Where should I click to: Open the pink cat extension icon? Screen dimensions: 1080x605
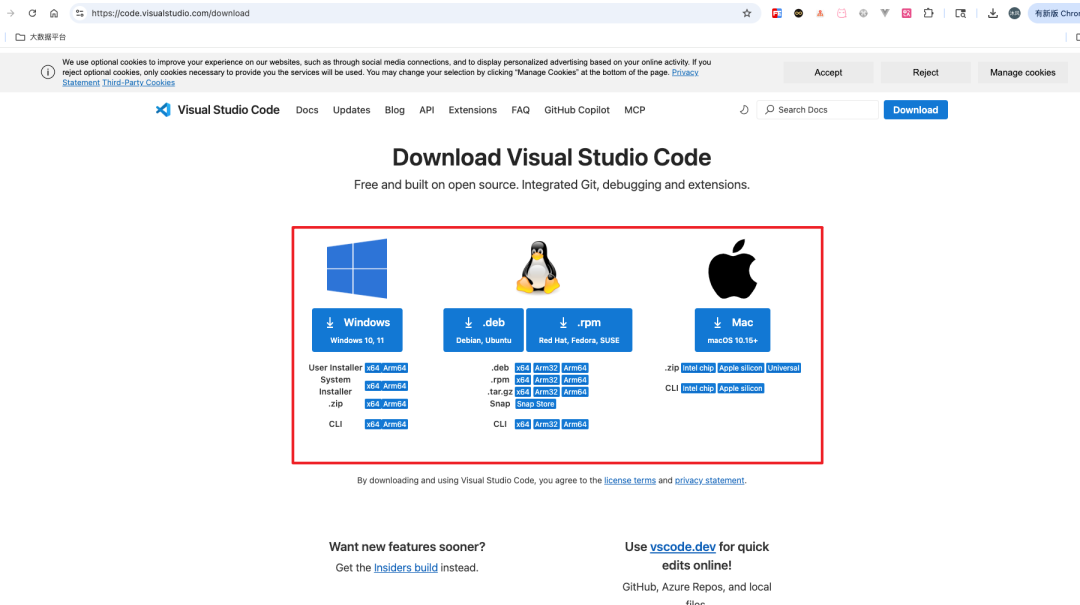(x=842, y=13)
